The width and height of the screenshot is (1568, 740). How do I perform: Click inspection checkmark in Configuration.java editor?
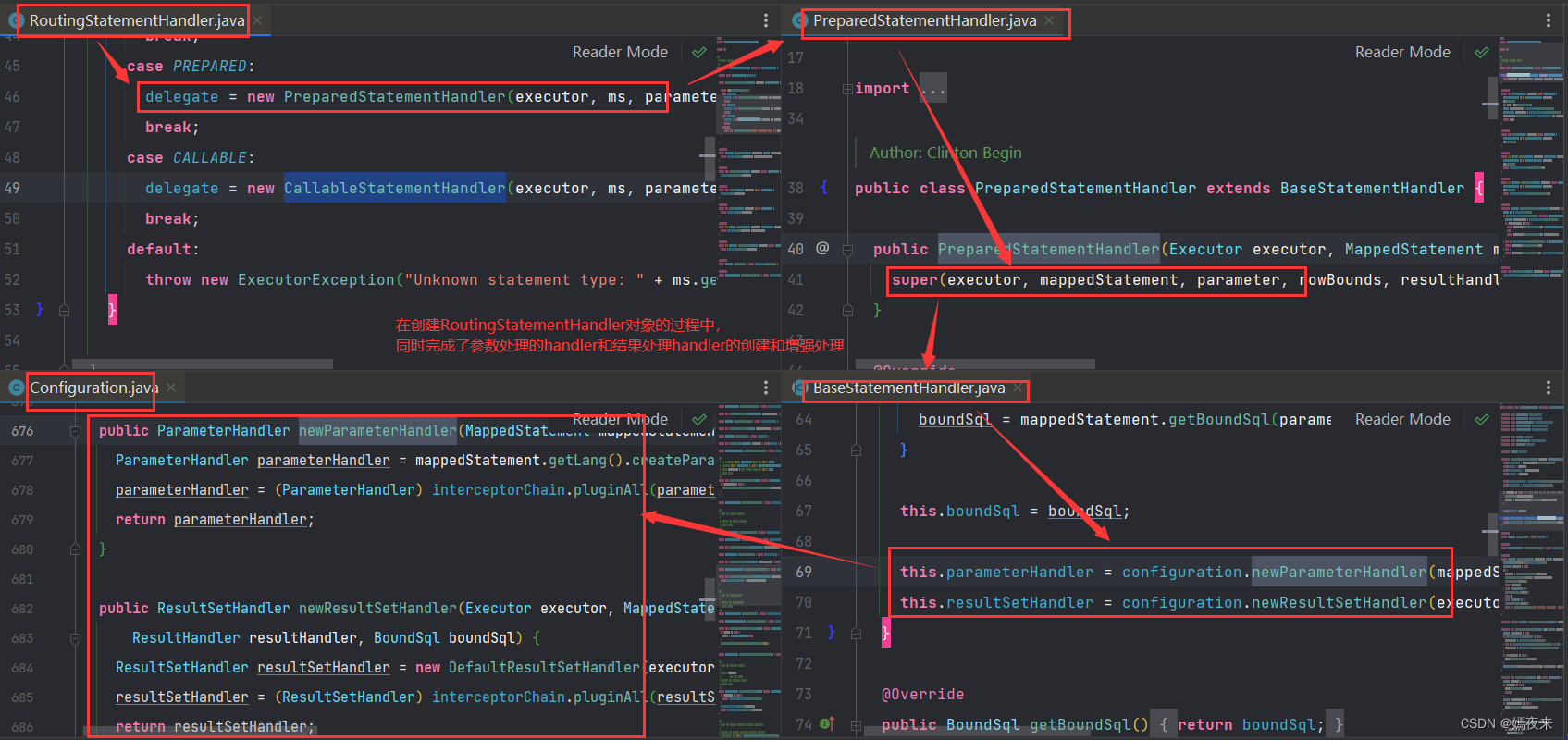pos(699,420)
